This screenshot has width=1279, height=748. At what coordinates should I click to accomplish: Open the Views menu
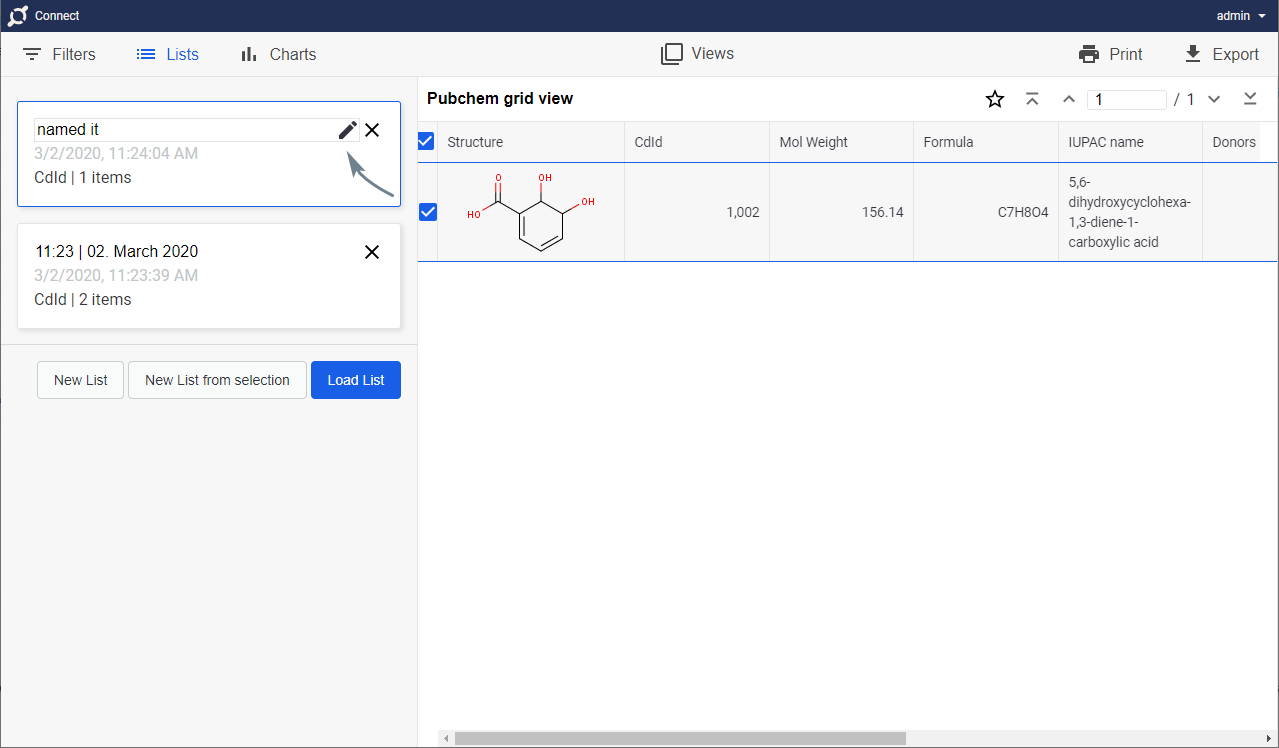(x=697, y=54)
